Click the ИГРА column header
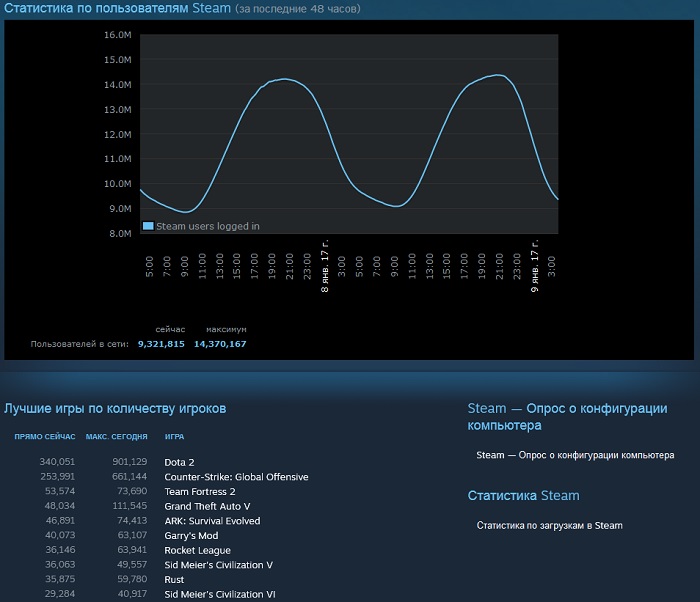 coord(174,437)
